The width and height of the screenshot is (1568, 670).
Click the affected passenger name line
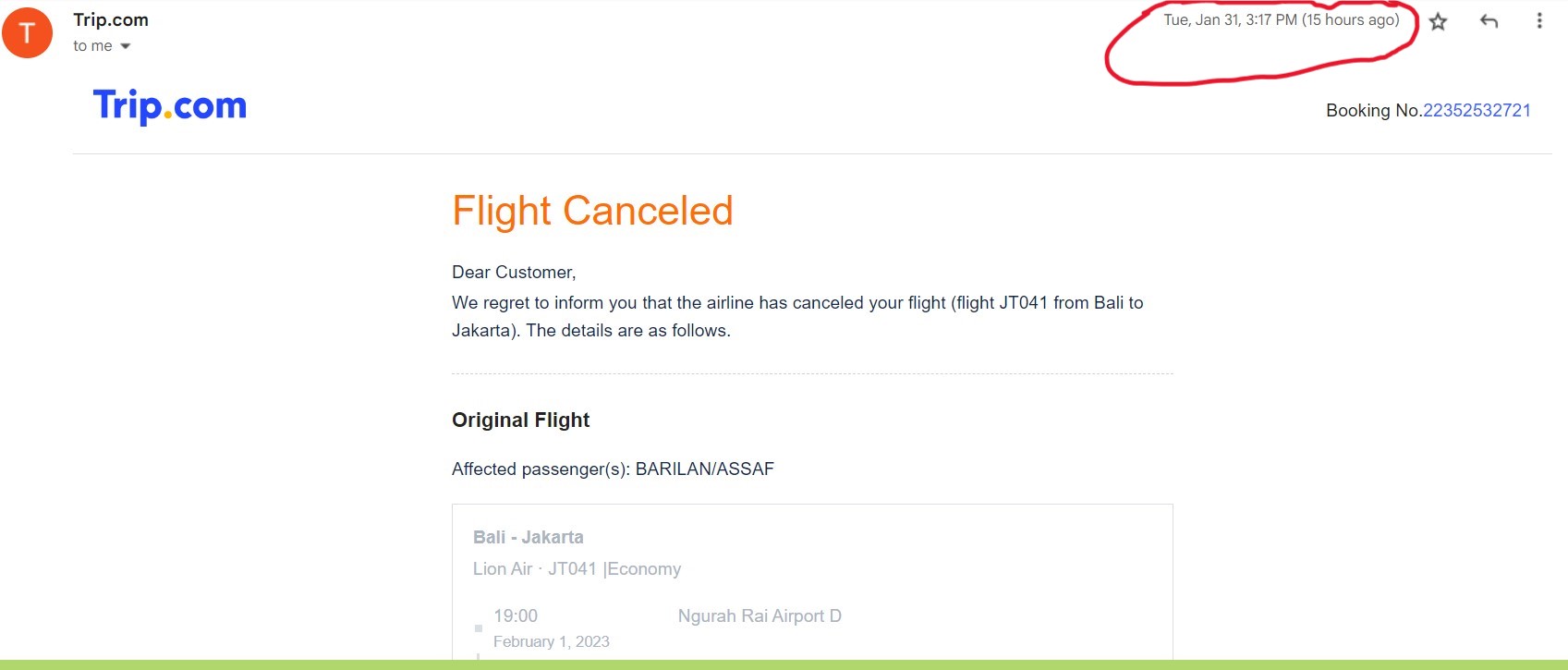coord(613,469)
